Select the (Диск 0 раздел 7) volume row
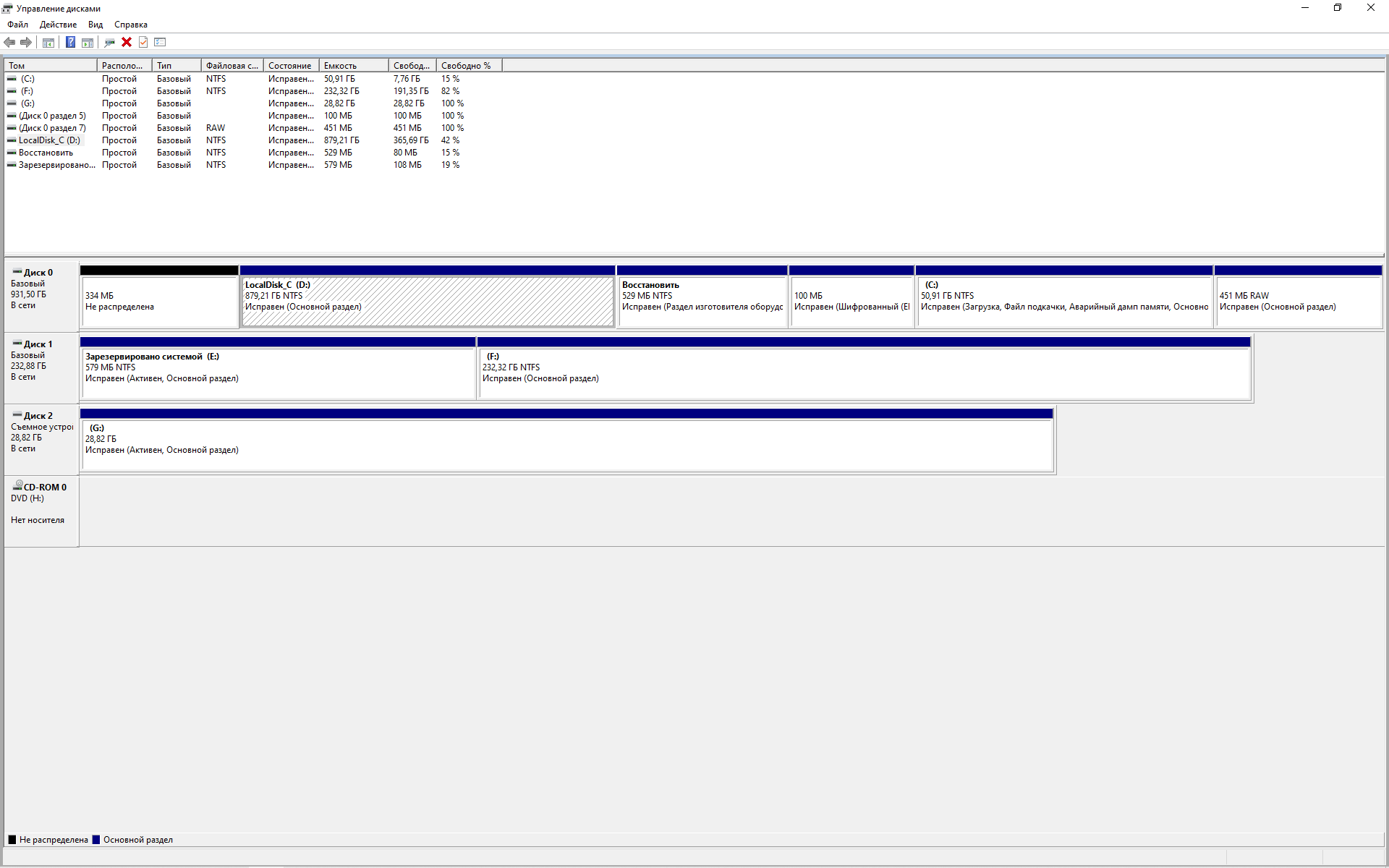 (253, 128)
